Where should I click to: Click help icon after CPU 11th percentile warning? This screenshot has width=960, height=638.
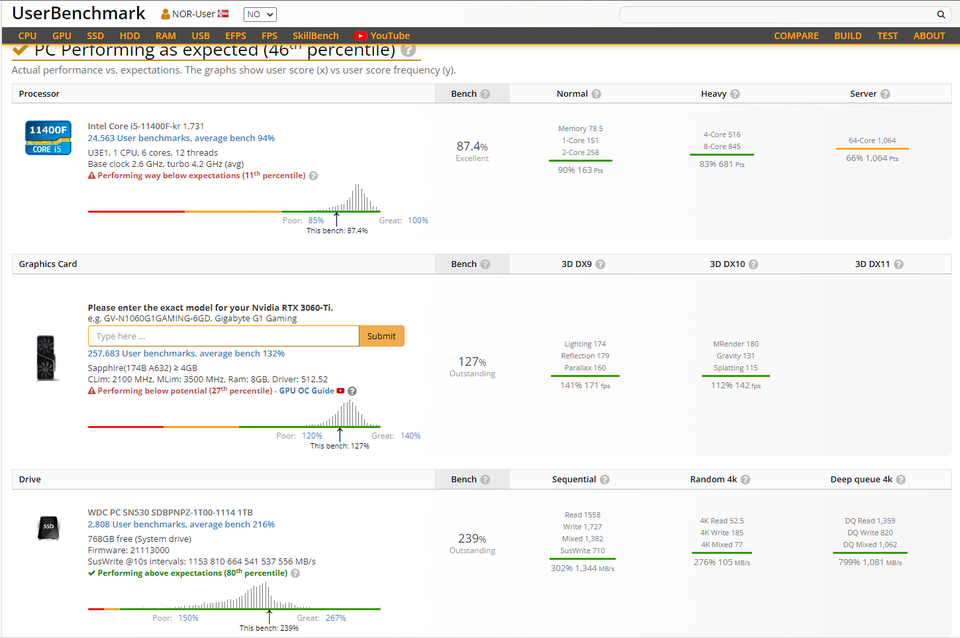pos(313,176)
